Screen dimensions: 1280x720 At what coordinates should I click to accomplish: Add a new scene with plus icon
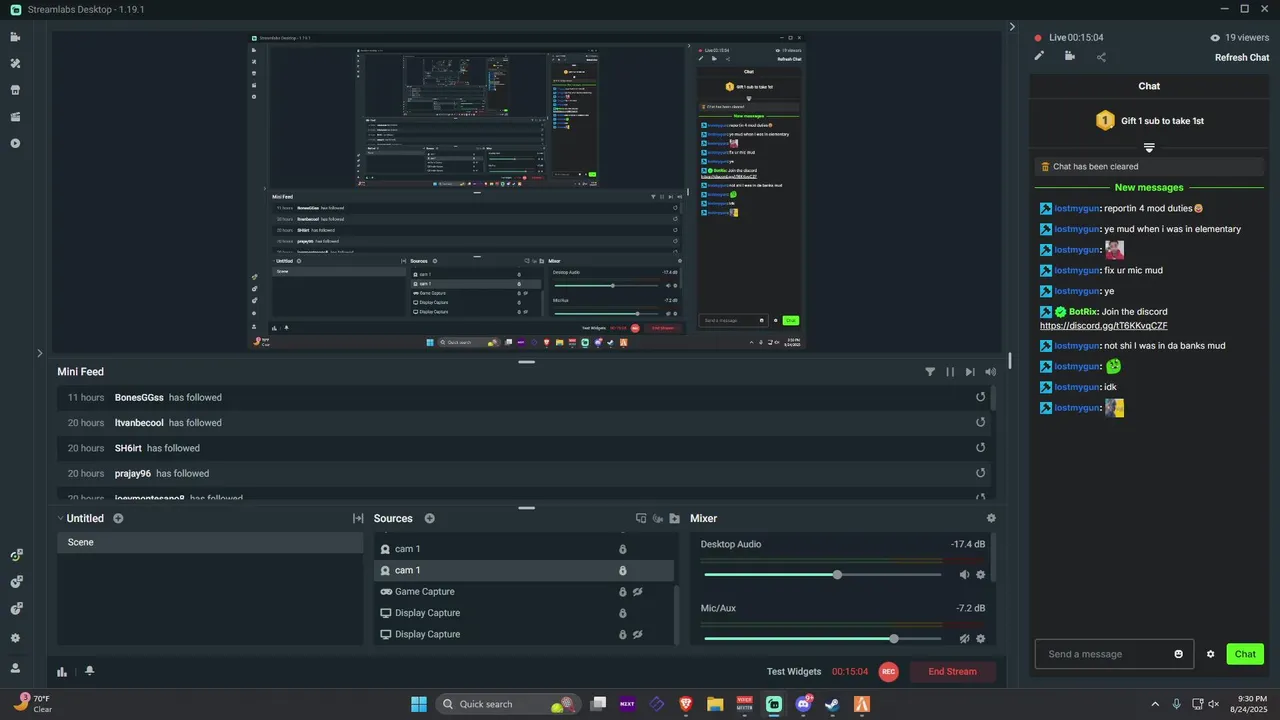[118, 518]
